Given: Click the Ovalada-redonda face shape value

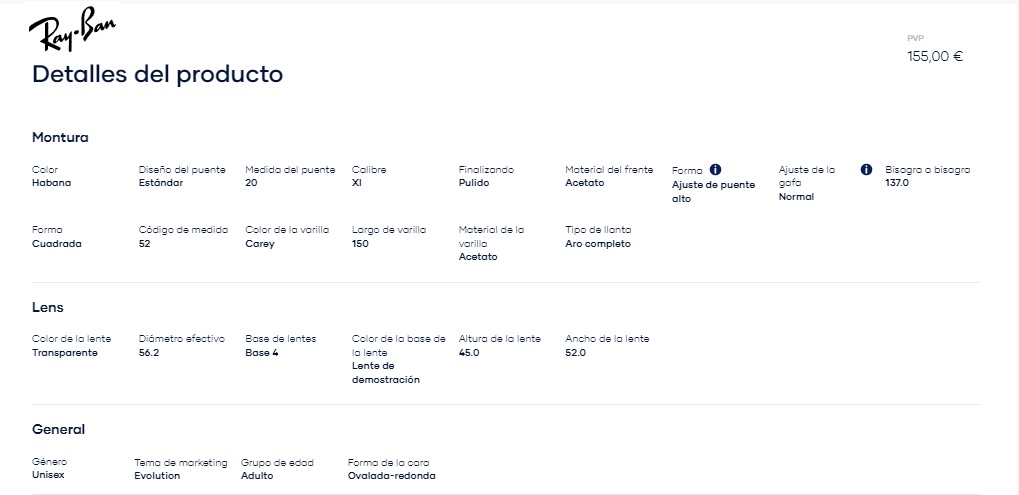Looking at the screenshot, I should (392, 476).
